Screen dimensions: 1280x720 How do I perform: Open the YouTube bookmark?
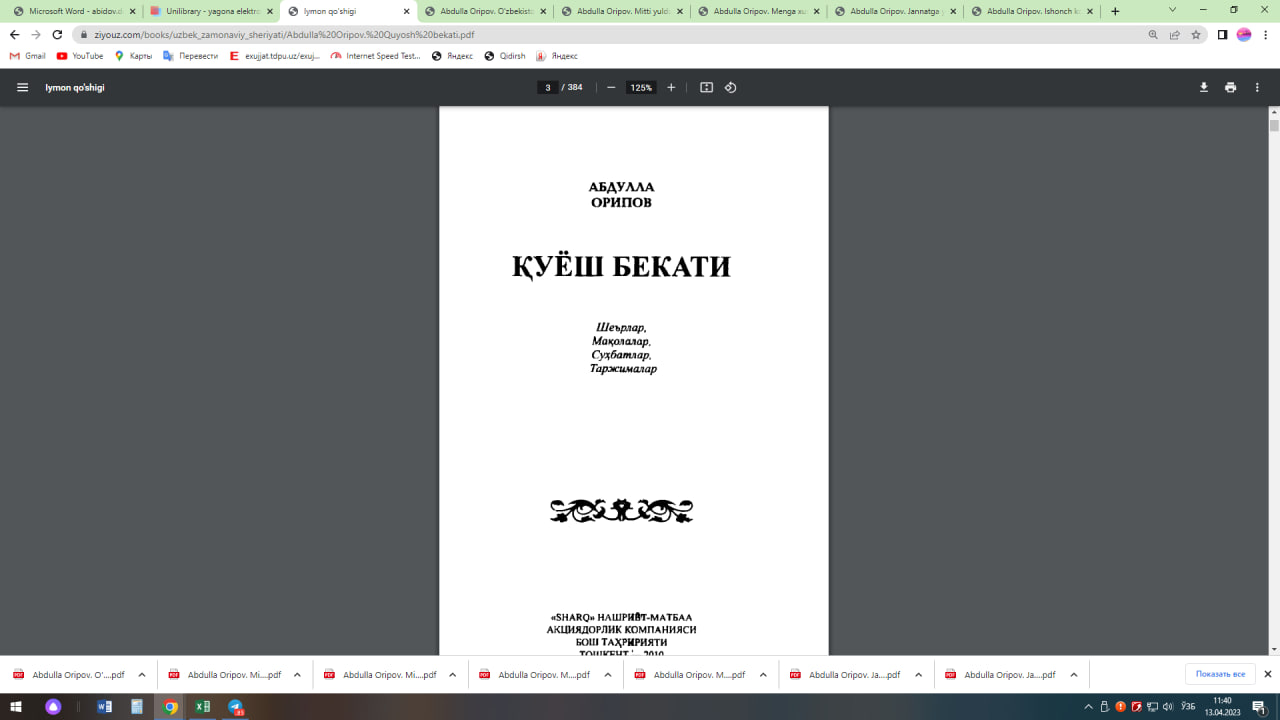click(x=79, y=56)
